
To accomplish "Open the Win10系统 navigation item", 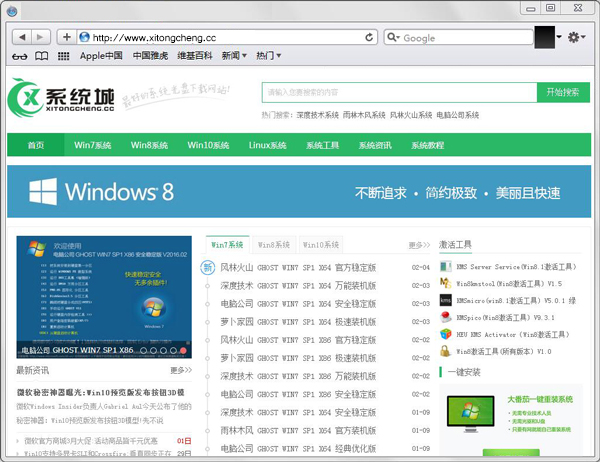I will 208,145.
